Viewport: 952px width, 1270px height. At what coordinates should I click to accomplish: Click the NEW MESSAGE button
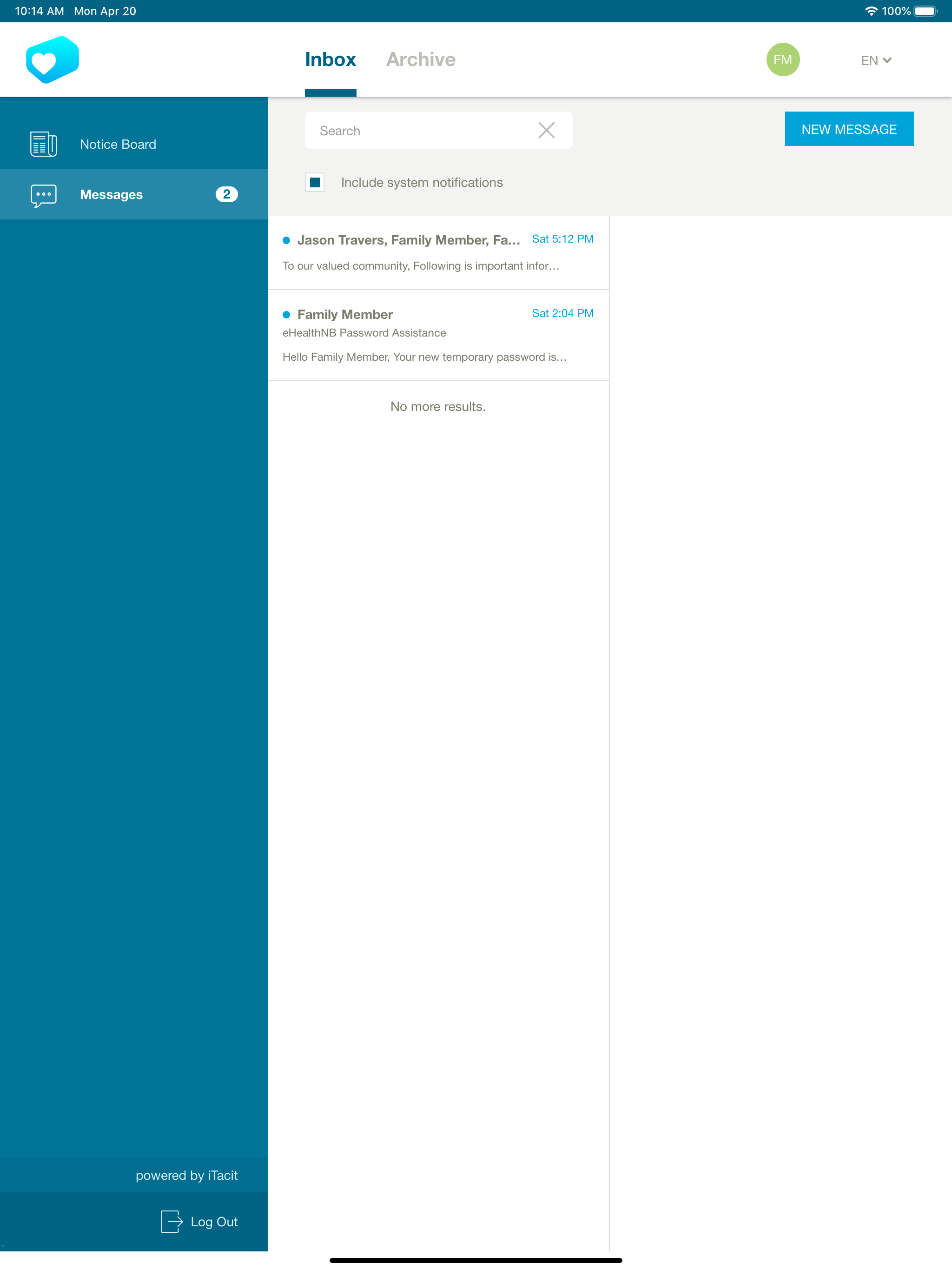pos(849,129)
